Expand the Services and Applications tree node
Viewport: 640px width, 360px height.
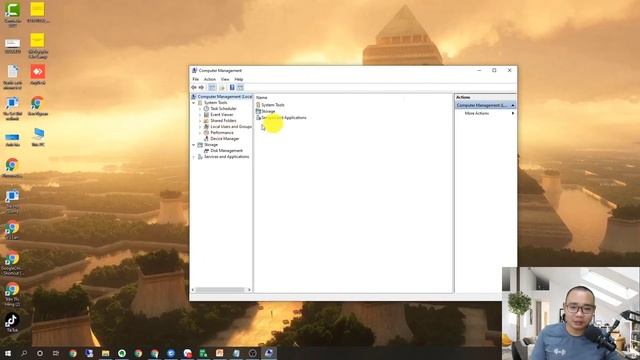[x=193, y=157]
